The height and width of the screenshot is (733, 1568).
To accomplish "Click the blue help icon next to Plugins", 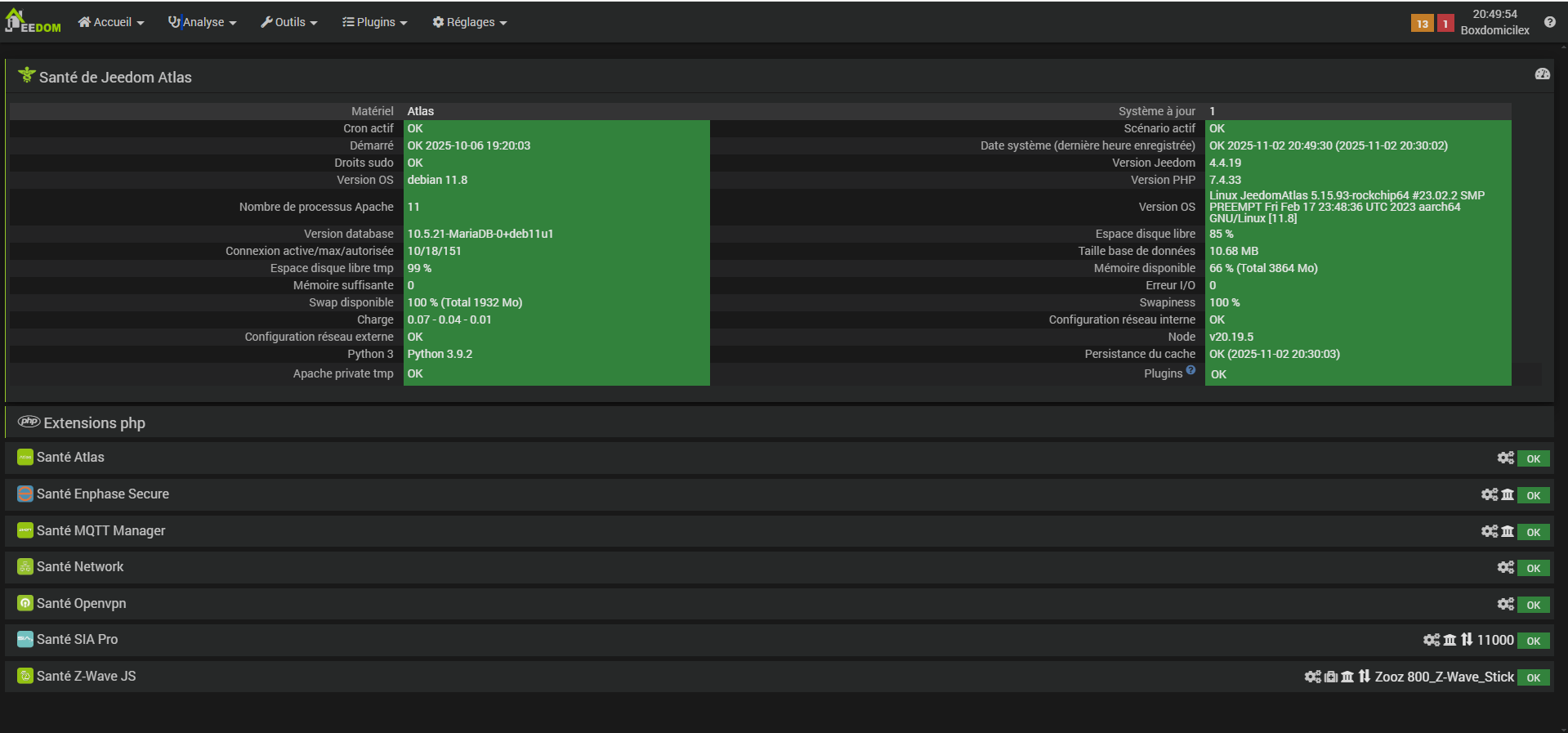I will pyautogui.click(x=1191, y=370).
